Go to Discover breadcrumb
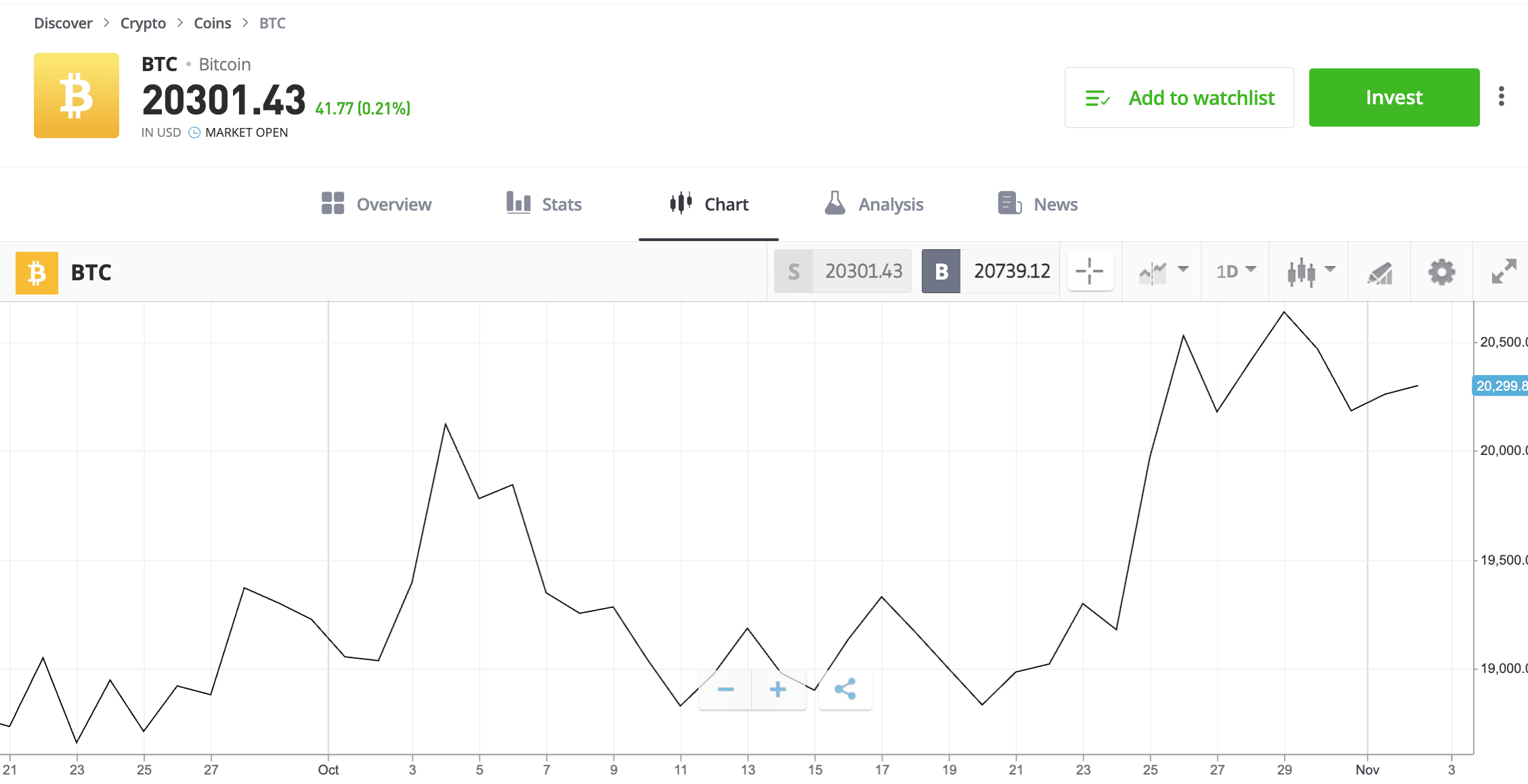The image size is (1528, 784). [x=63, y=23]
